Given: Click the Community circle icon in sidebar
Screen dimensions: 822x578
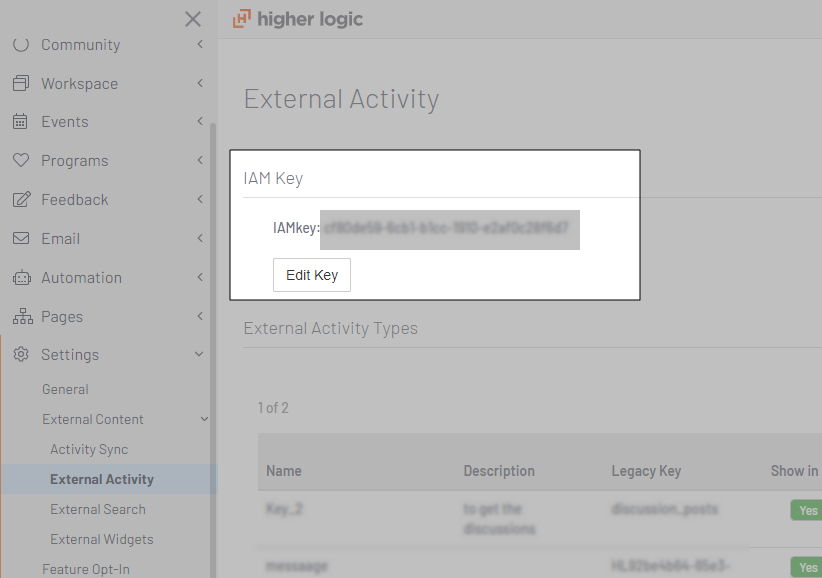Looking at the screenshot, I should pyautogui.click(x=21, y=45).
